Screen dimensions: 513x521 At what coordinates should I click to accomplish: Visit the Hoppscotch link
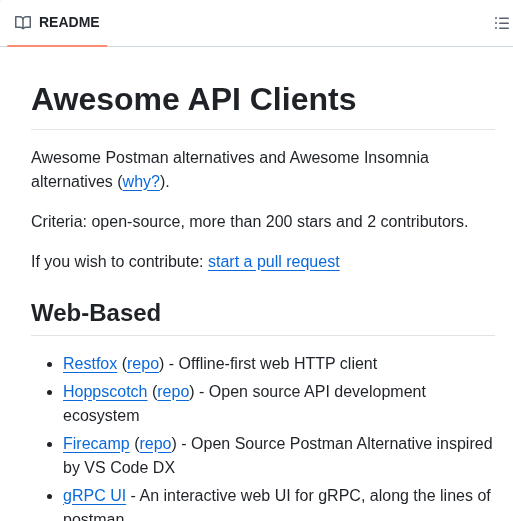(105, 392)
